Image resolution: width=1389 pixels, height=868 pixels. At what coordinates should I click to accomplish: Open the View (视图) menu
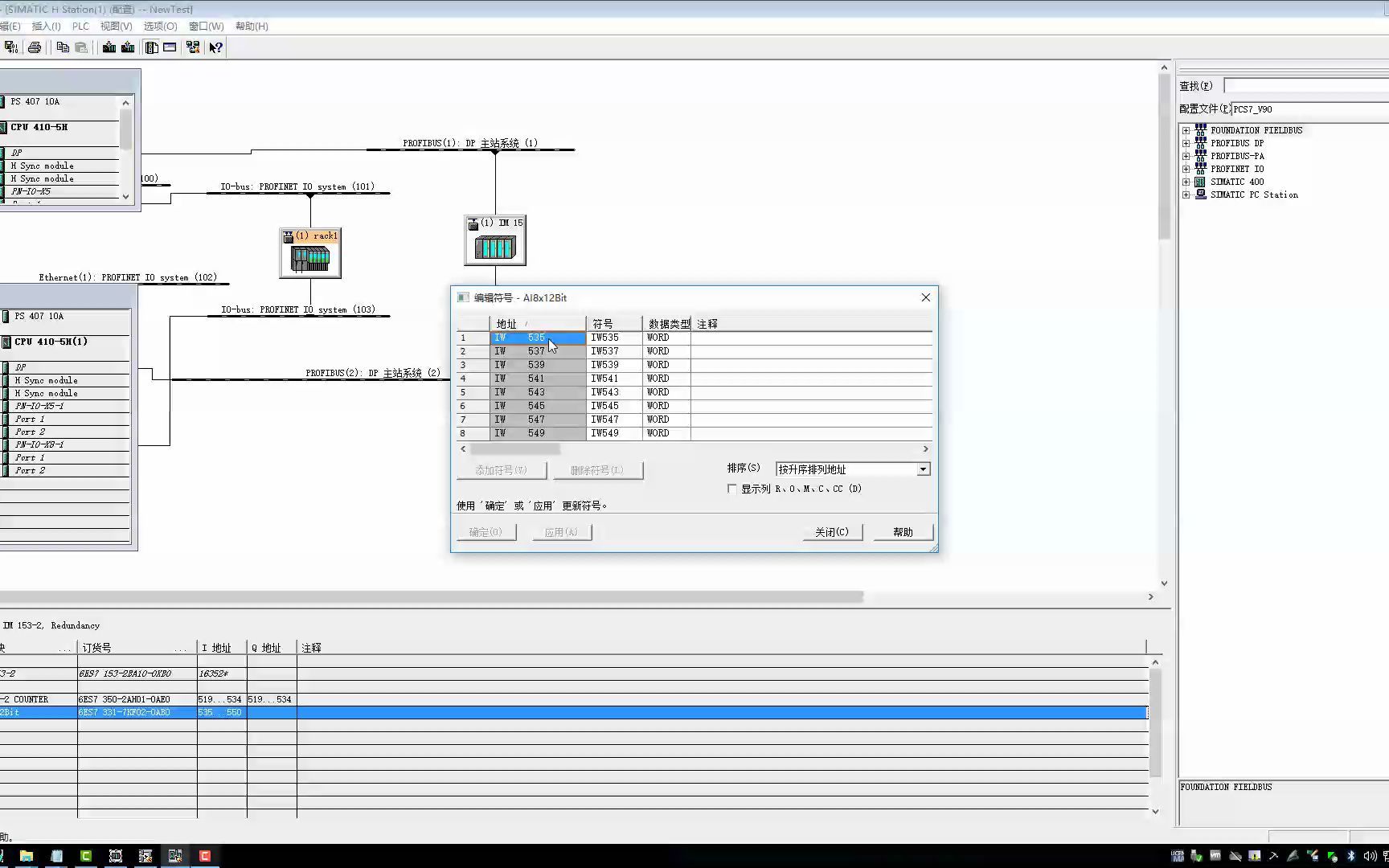click(x=116, y=27)
